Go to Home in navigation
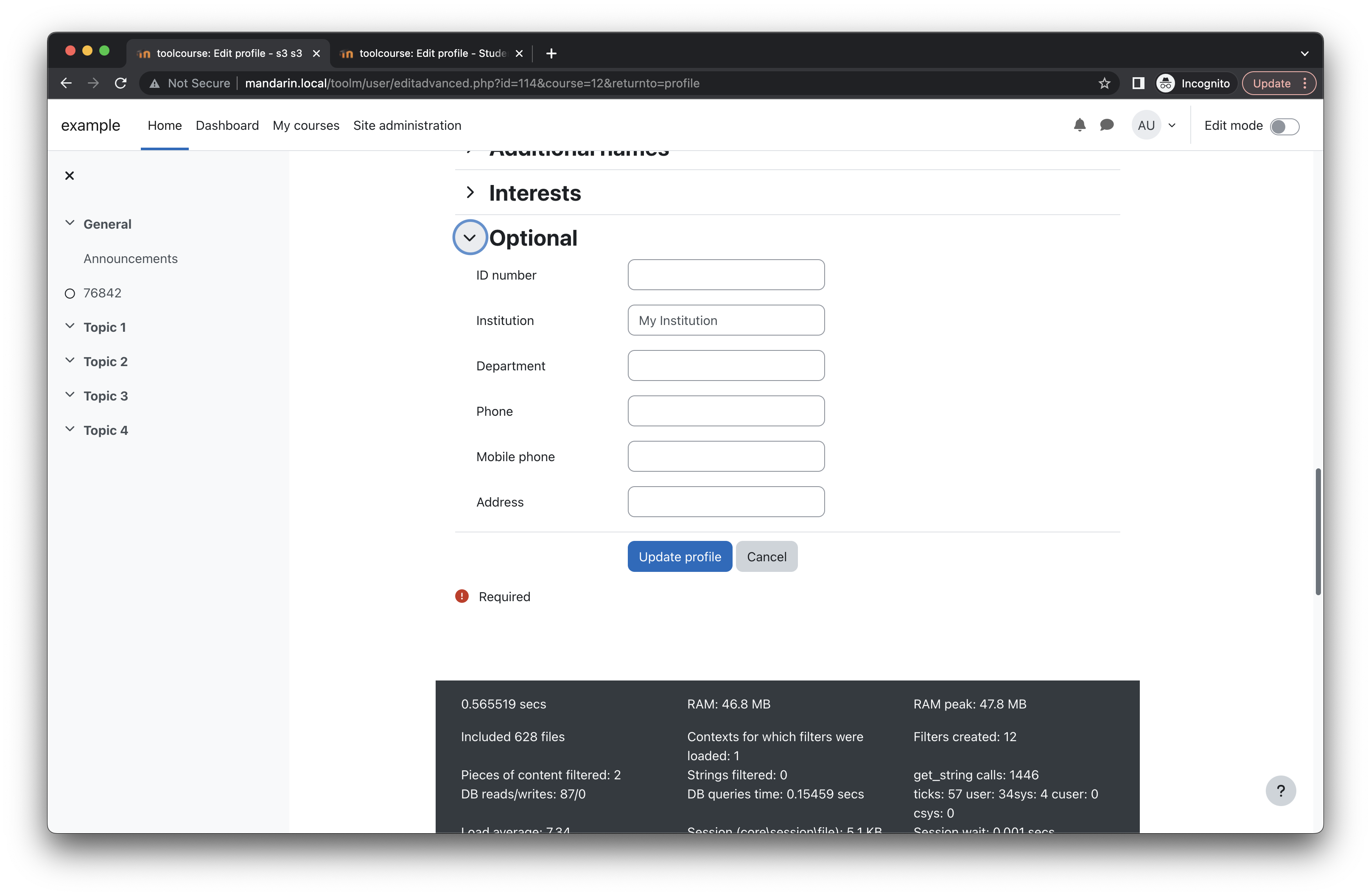Image resolution: width=1371 pixels, height=896 pixels. point(165,125)
